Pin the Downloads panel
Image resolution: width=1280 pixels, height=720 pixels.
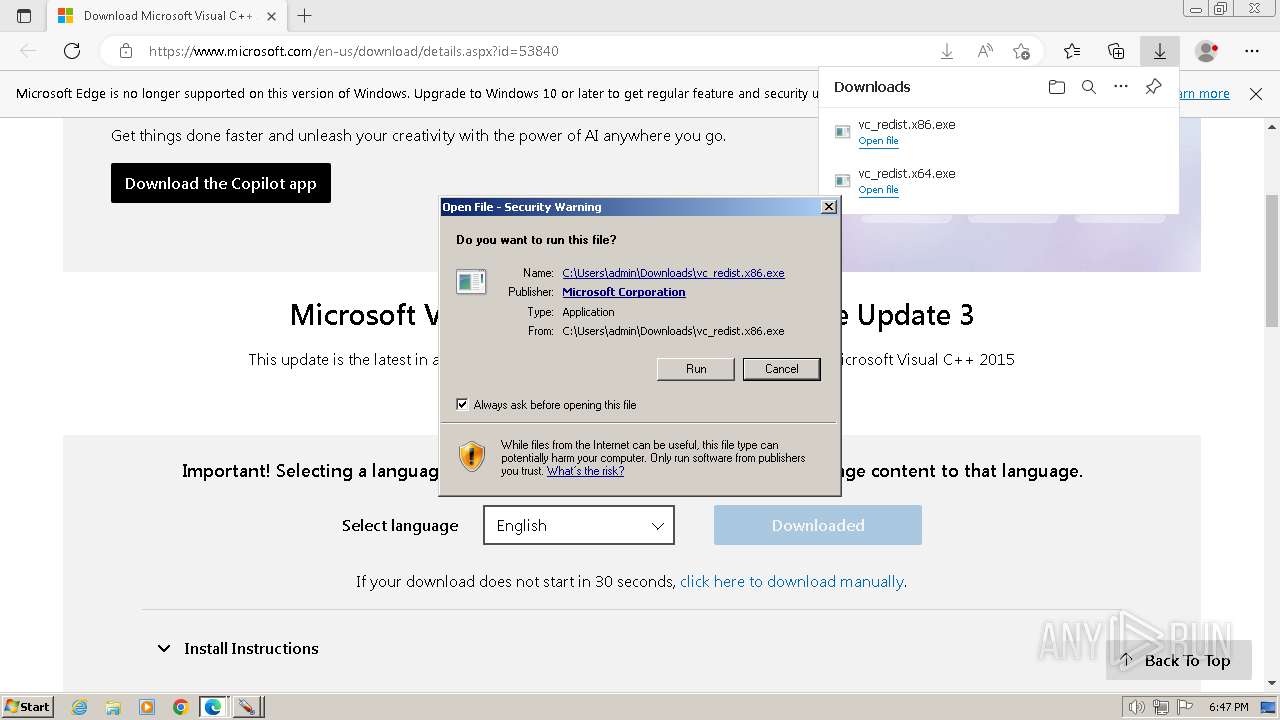click(x=1153, y=87)
